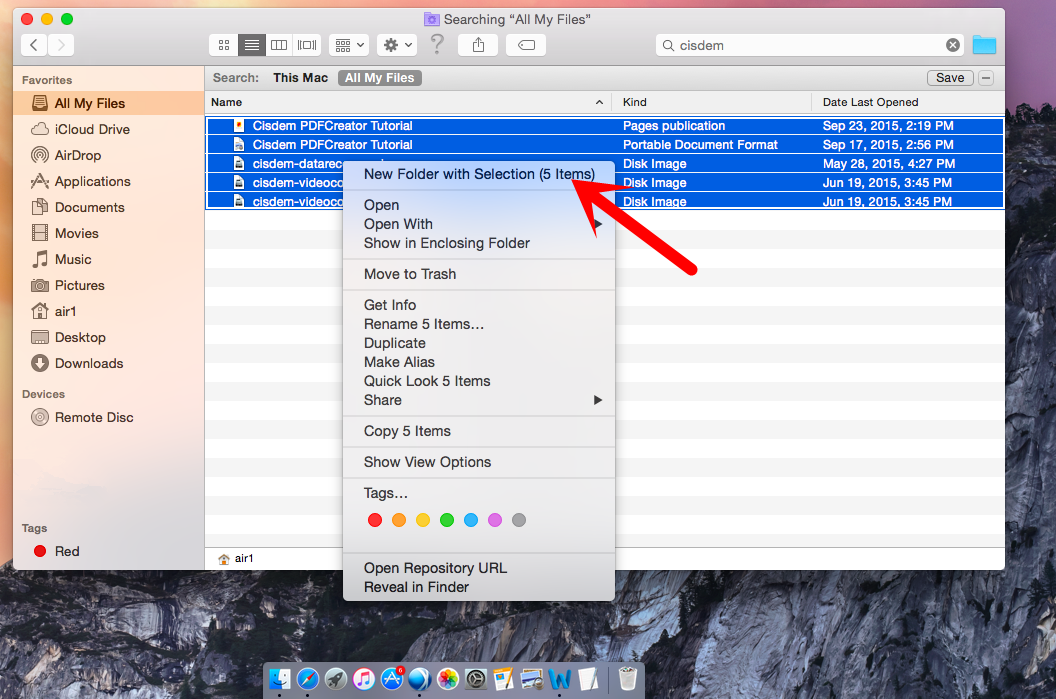
Task: Open the item arrangement dropdown
Action: coord(349,45)
